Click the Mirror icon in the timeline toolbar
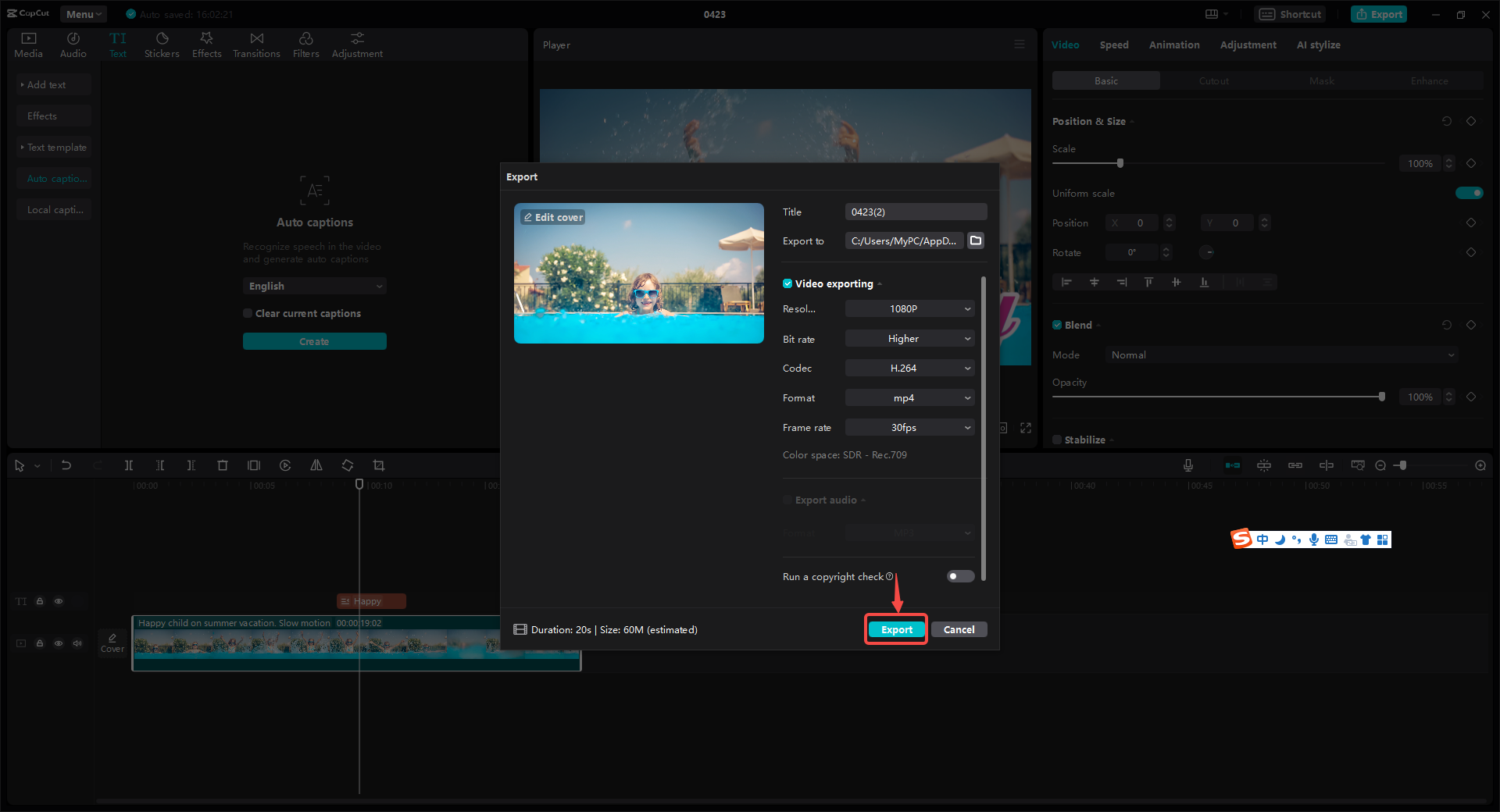Image resolution: width=1500 pixels, height=812 pixels. point(316,465)
